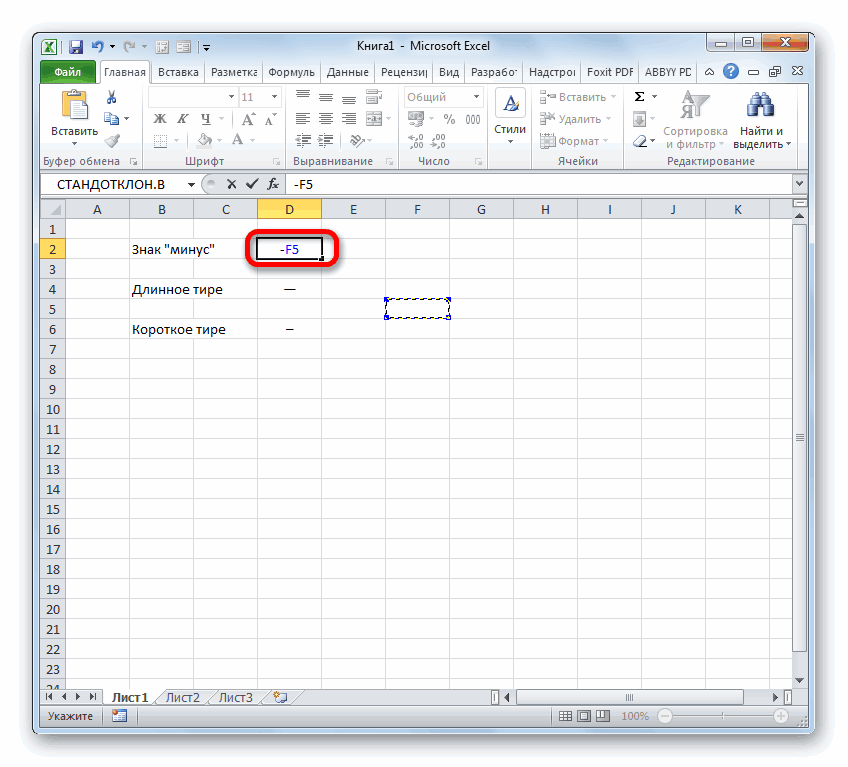Insert a new worksheet tab
This screenshot has width=848, height=767.
point(280,698)
